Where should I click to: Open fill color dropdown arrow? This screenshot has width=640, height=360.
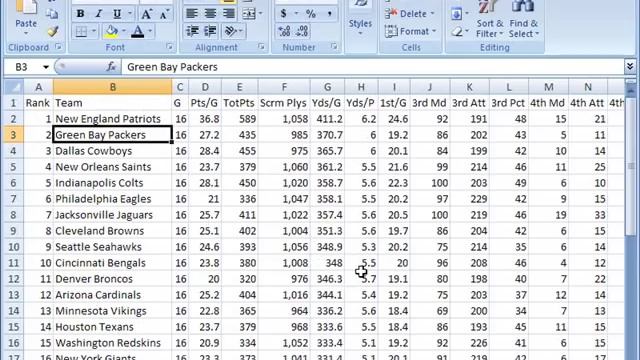[124, 31]
